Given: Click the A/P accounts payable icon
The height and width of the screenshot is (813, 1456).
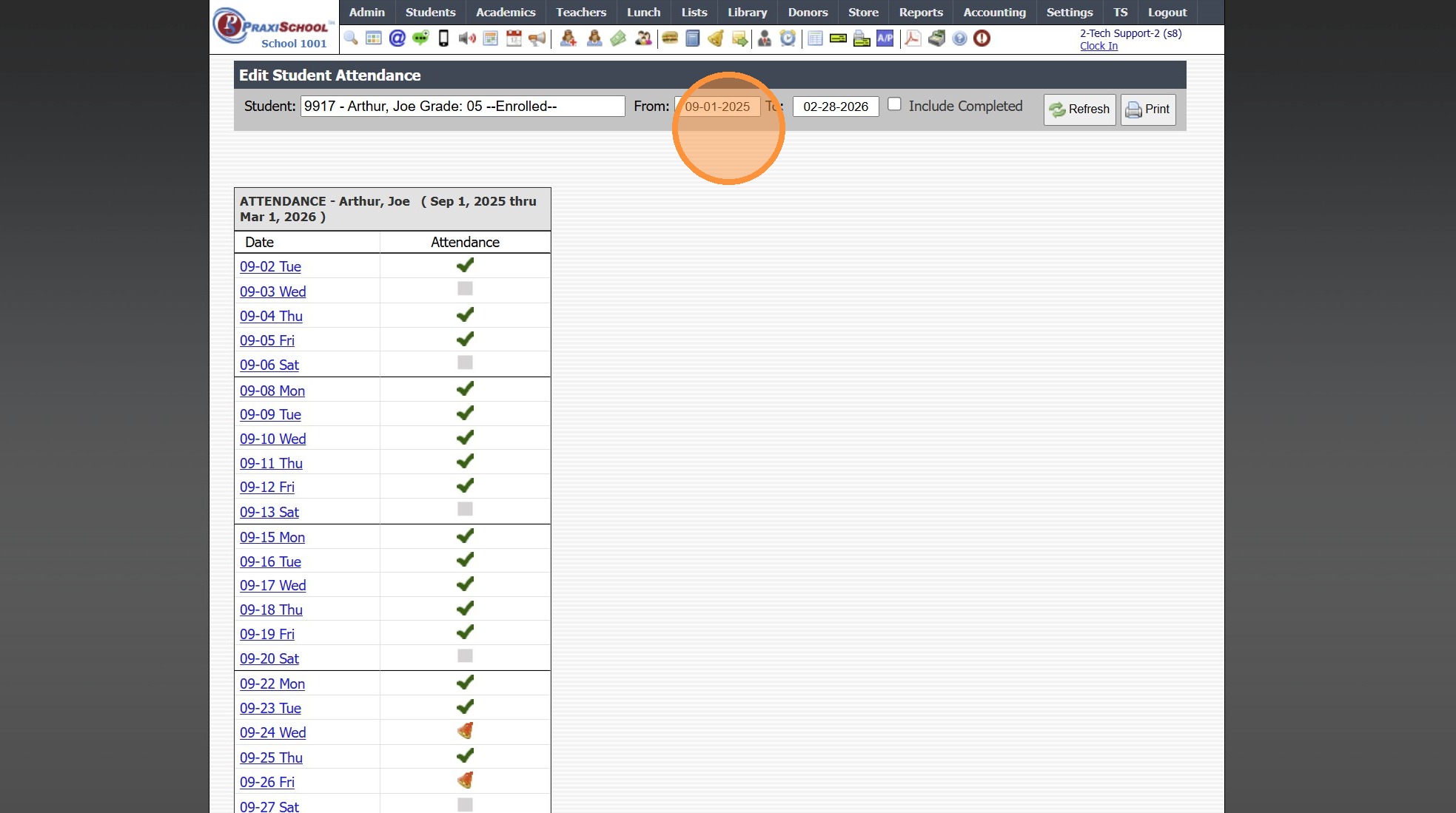Looking at the screenshot, I should coord(885,38).
